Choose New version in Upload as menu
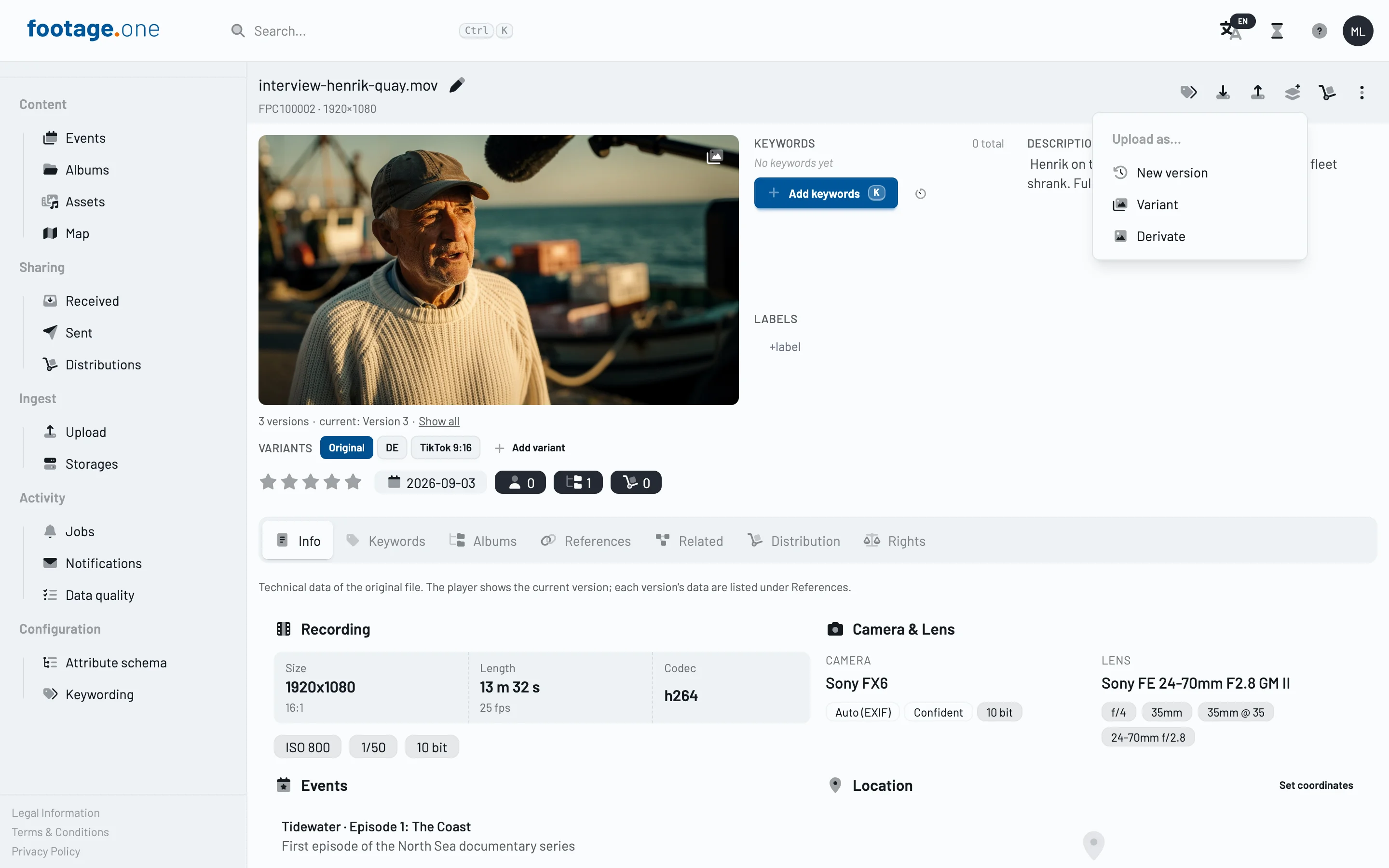Screen dimensions: 1389x868 1199,173
